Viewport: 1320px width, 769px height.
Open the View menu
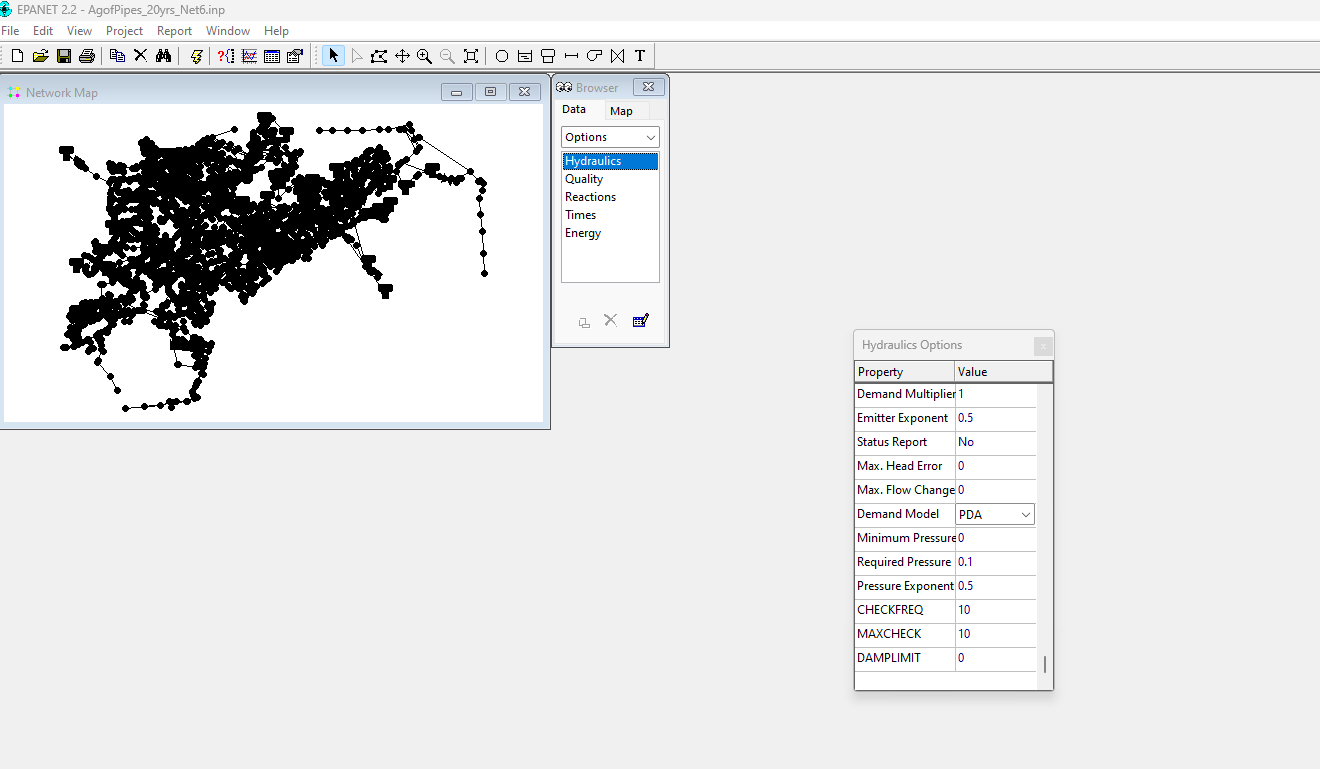[x=80, y=31]
